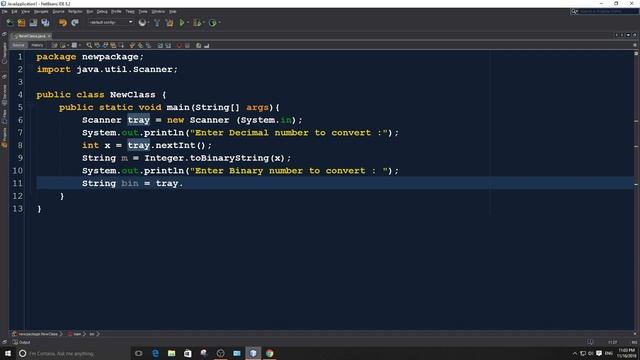Click the Uncomment lines icon

207,45
